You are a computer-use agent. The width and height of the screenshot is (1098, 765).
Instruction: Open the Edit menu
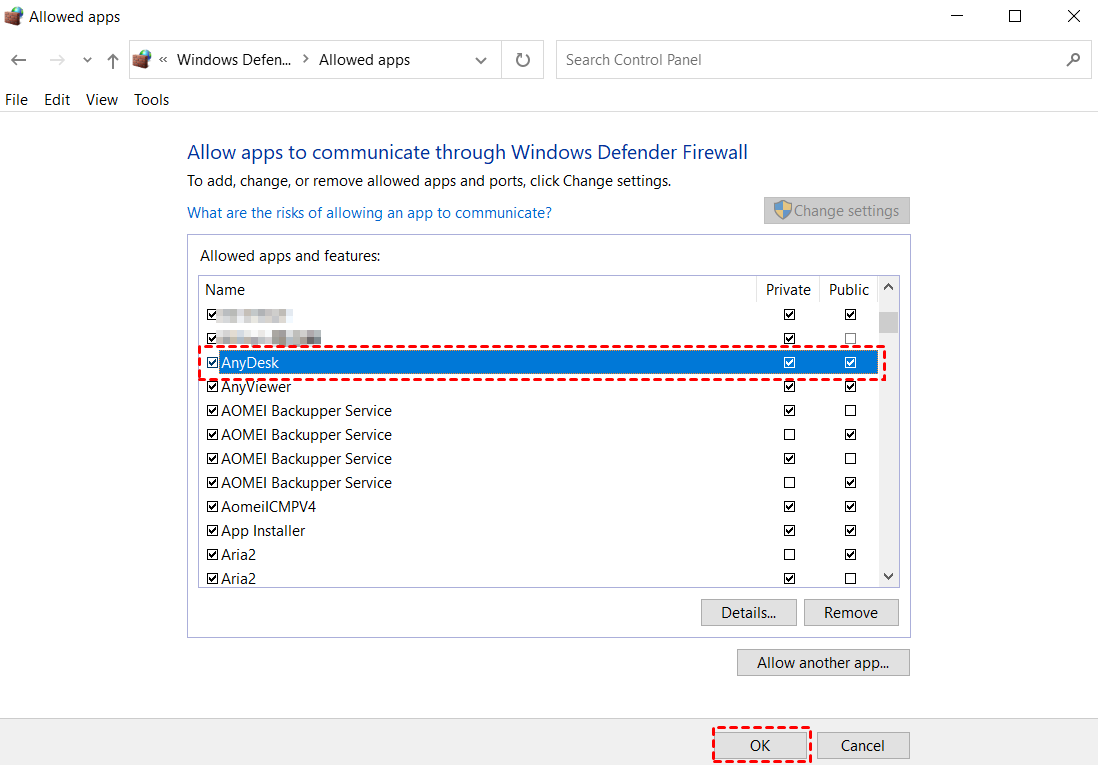57,99
